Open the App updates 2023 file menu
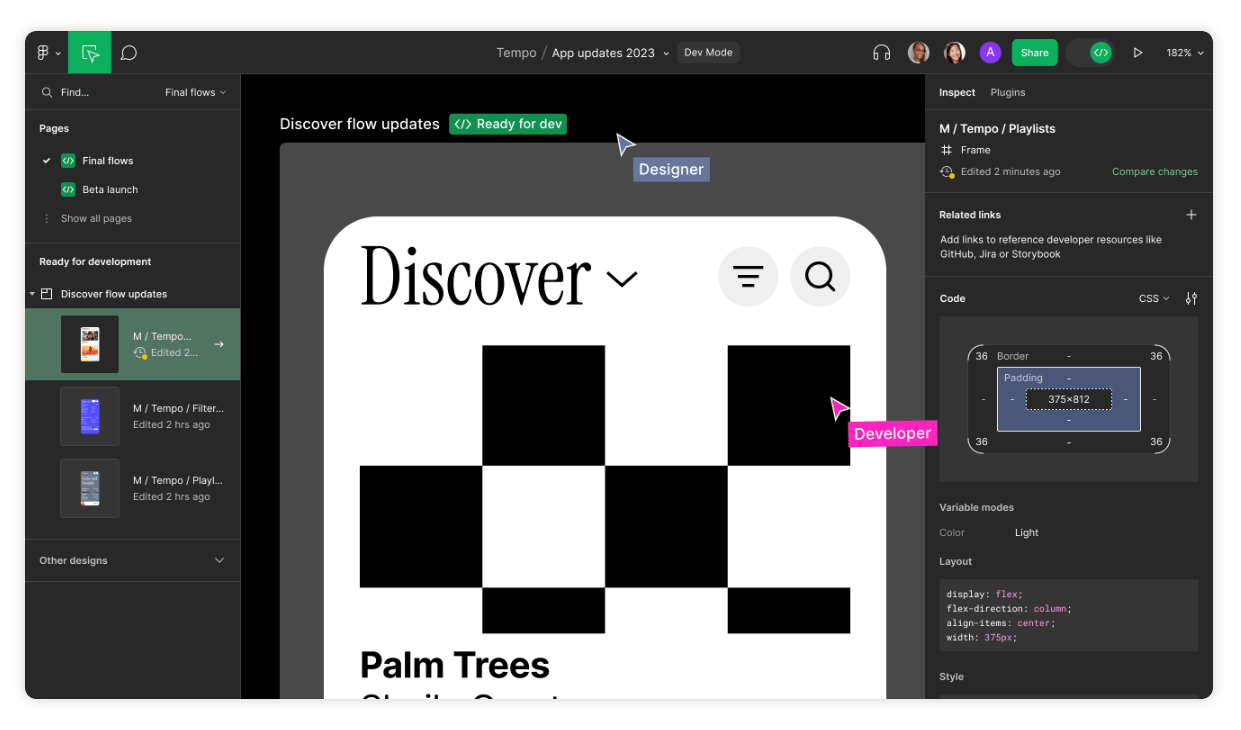 (x=610, y=53)
